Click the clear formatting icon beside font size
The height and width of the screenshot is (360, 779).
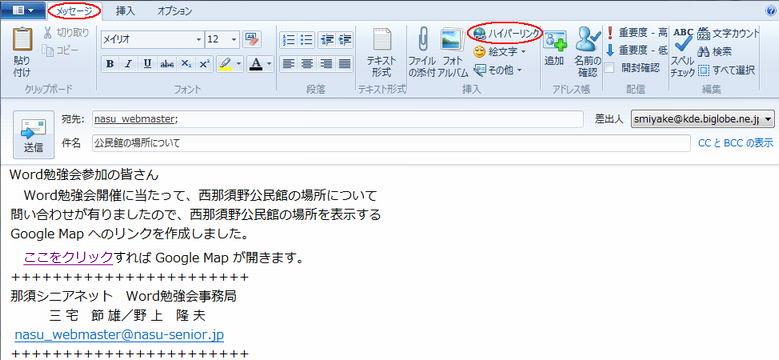point(252,39)
